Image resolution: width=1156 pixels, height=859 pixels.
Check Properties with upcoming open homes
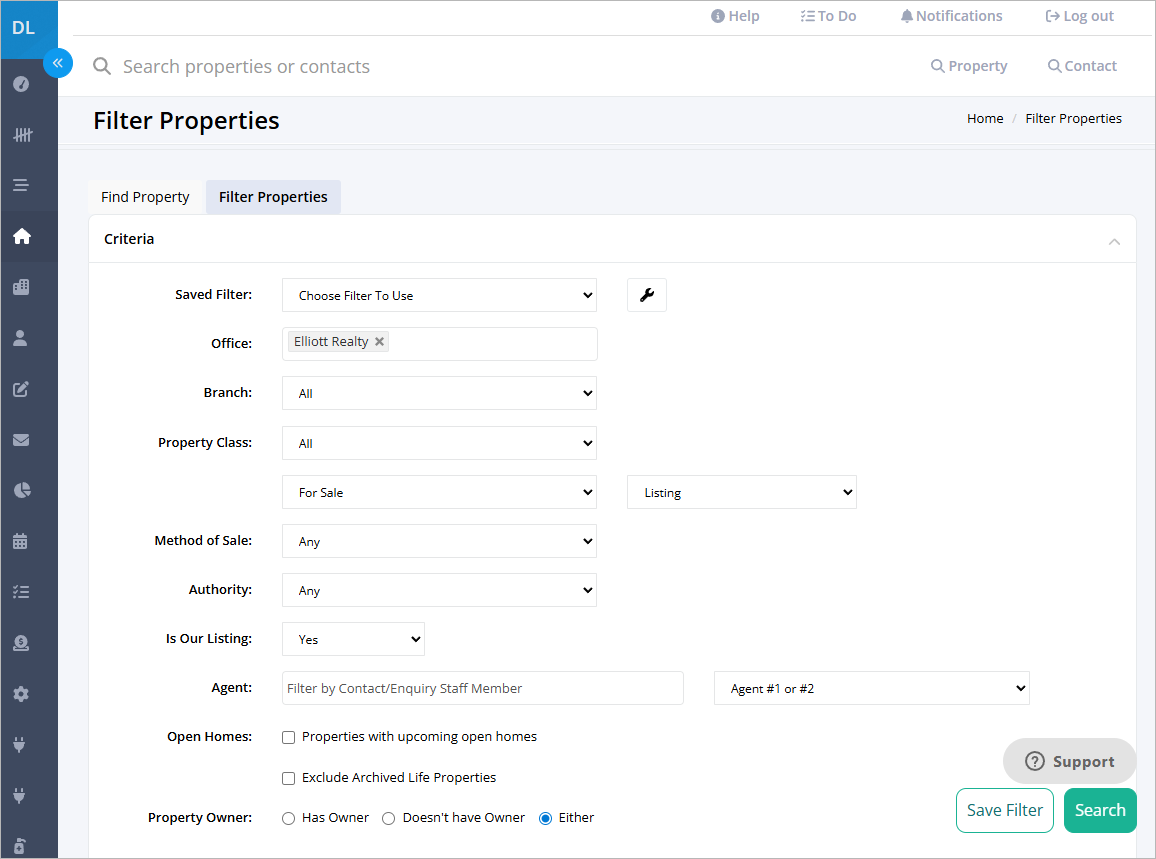(288, 737)
